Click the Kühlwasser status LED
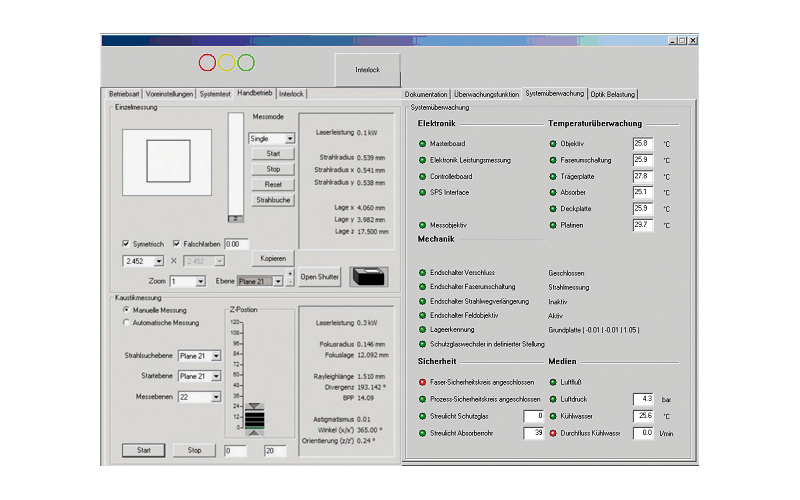The width and height of the screenshot is (800, 500). click(553, 416)
